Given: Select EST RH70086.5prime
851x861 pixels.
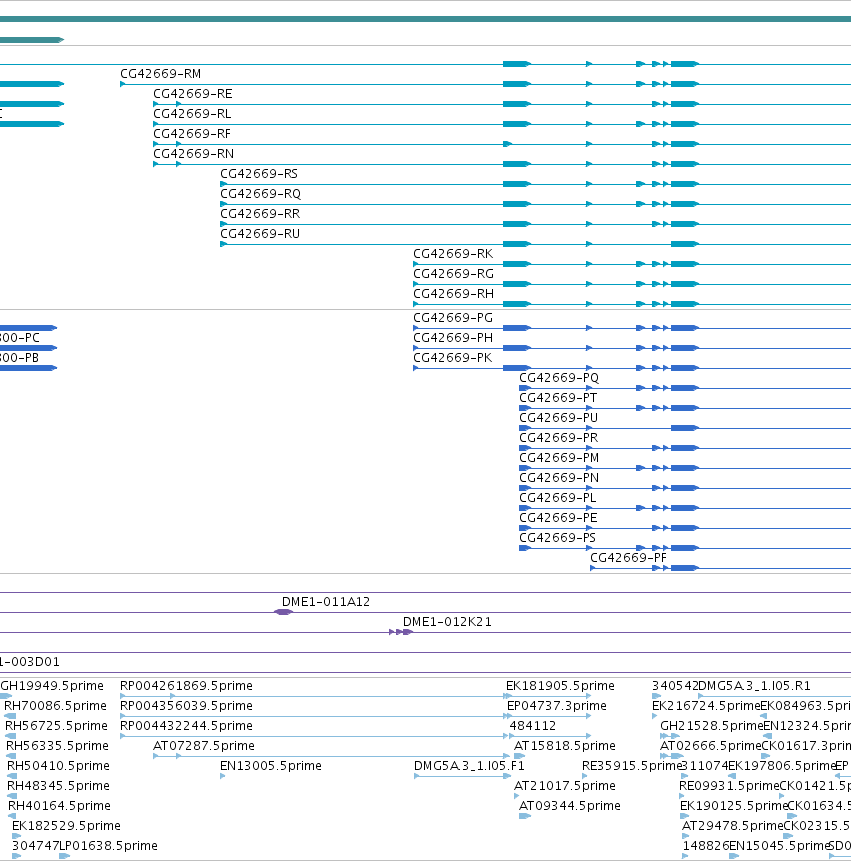Looking at the screenshot, I should coord(55,706).
